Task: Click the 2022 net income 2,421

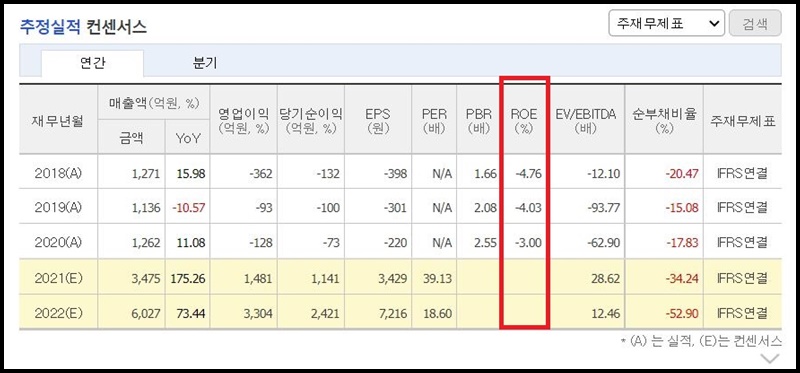Action: (326, 313)
